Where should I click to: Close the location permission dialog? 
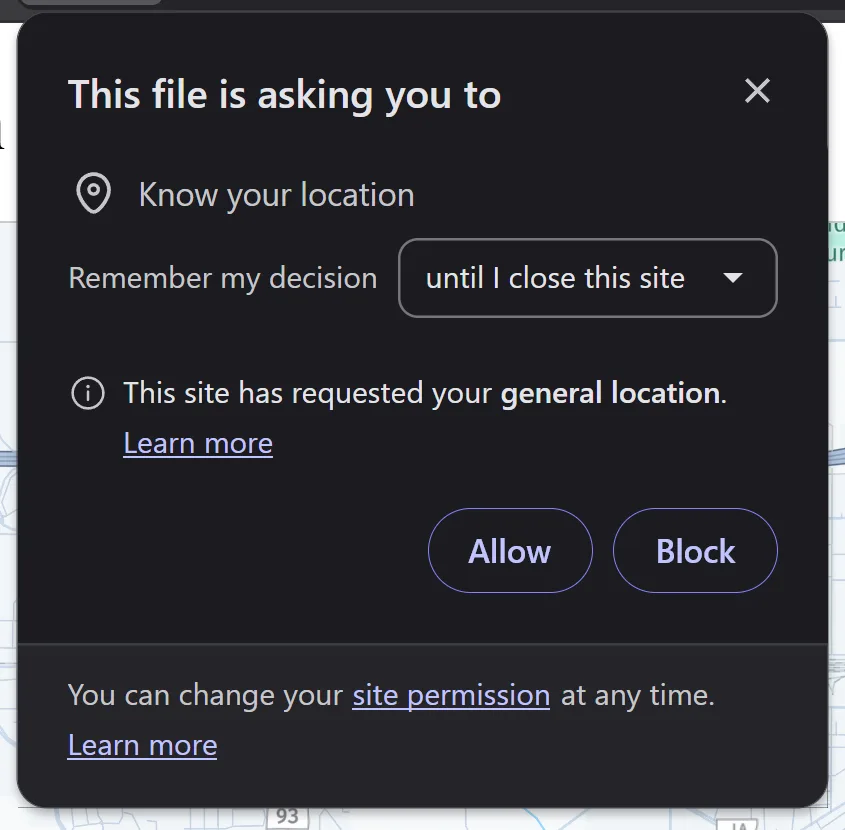tap(757, 92)
